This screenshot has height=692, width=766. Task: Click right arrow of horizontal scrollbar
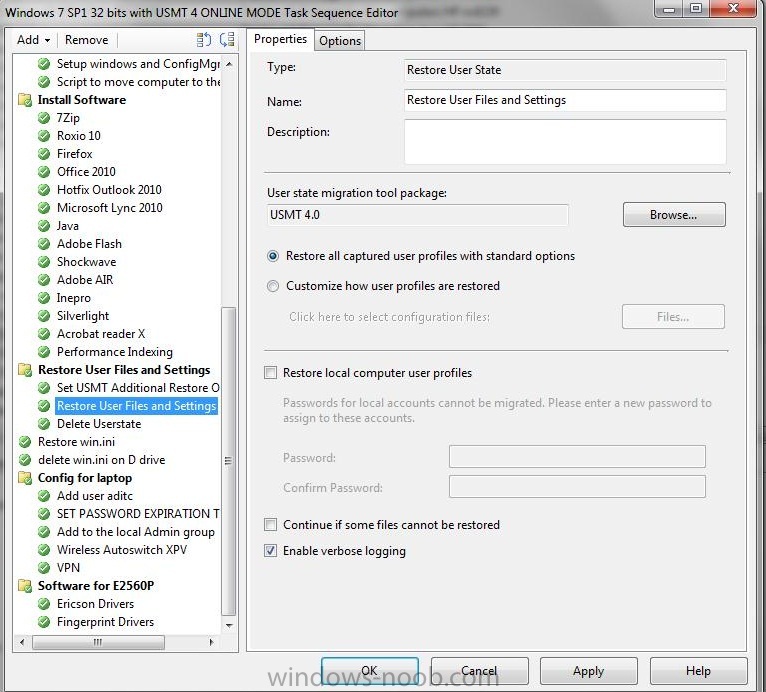point(211,642)
